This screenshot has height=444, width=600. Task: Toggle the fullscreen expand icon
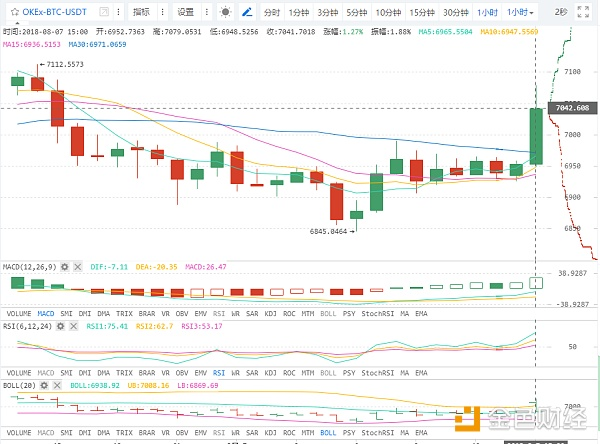tap(583, 12)
